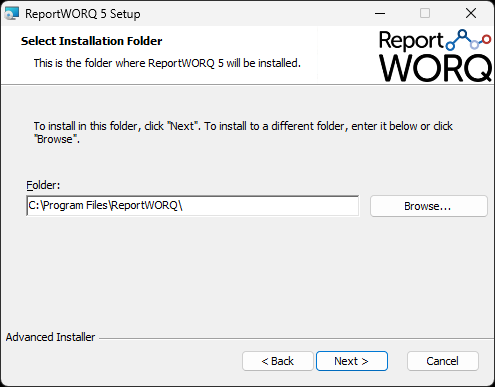Click the instruction text mentioning Browse
Viewport: 495px width, 387px height.
[243, 132]
